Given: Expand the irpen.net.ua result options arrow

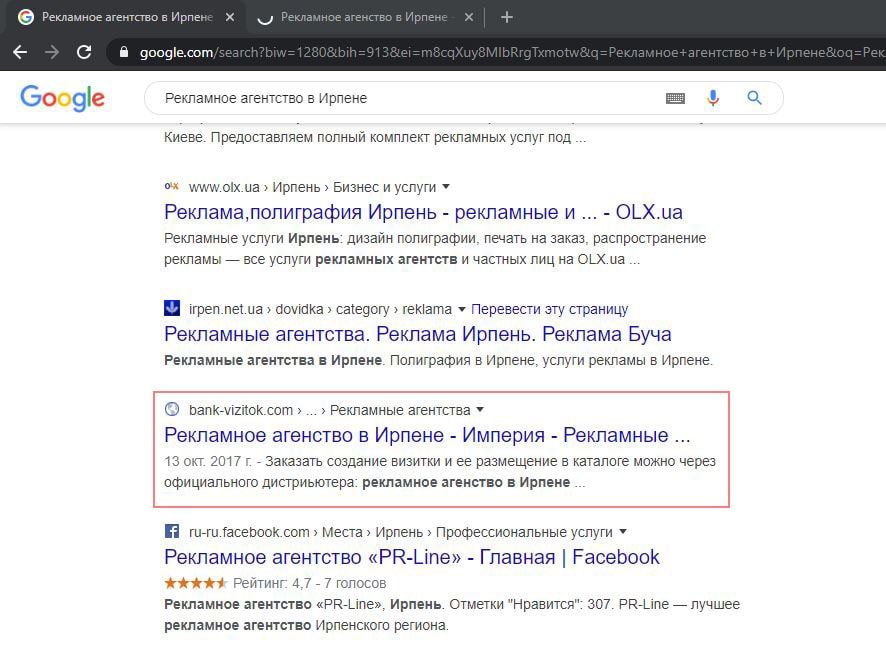Looking at the screenshot, I should (x=461, y=309).
